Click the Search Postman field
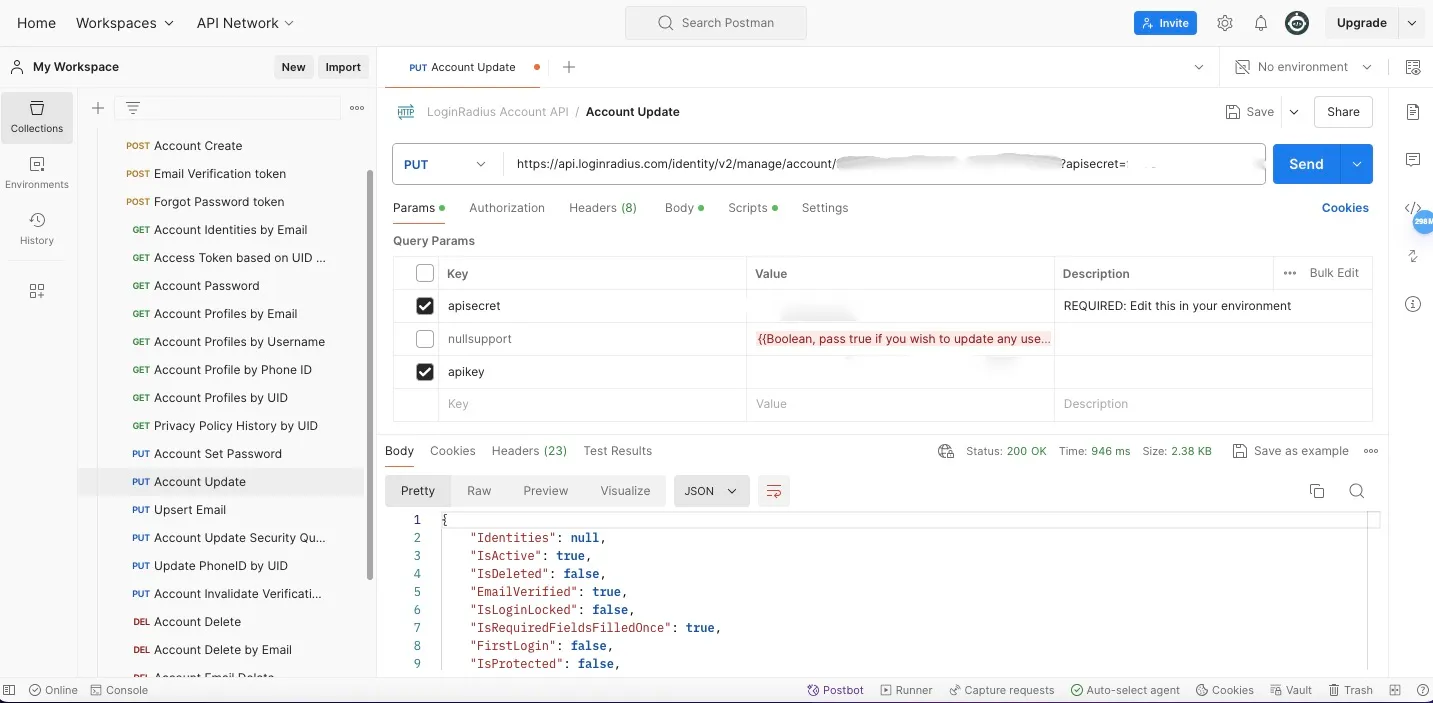1433x703 pixels. tap(716, 23)
